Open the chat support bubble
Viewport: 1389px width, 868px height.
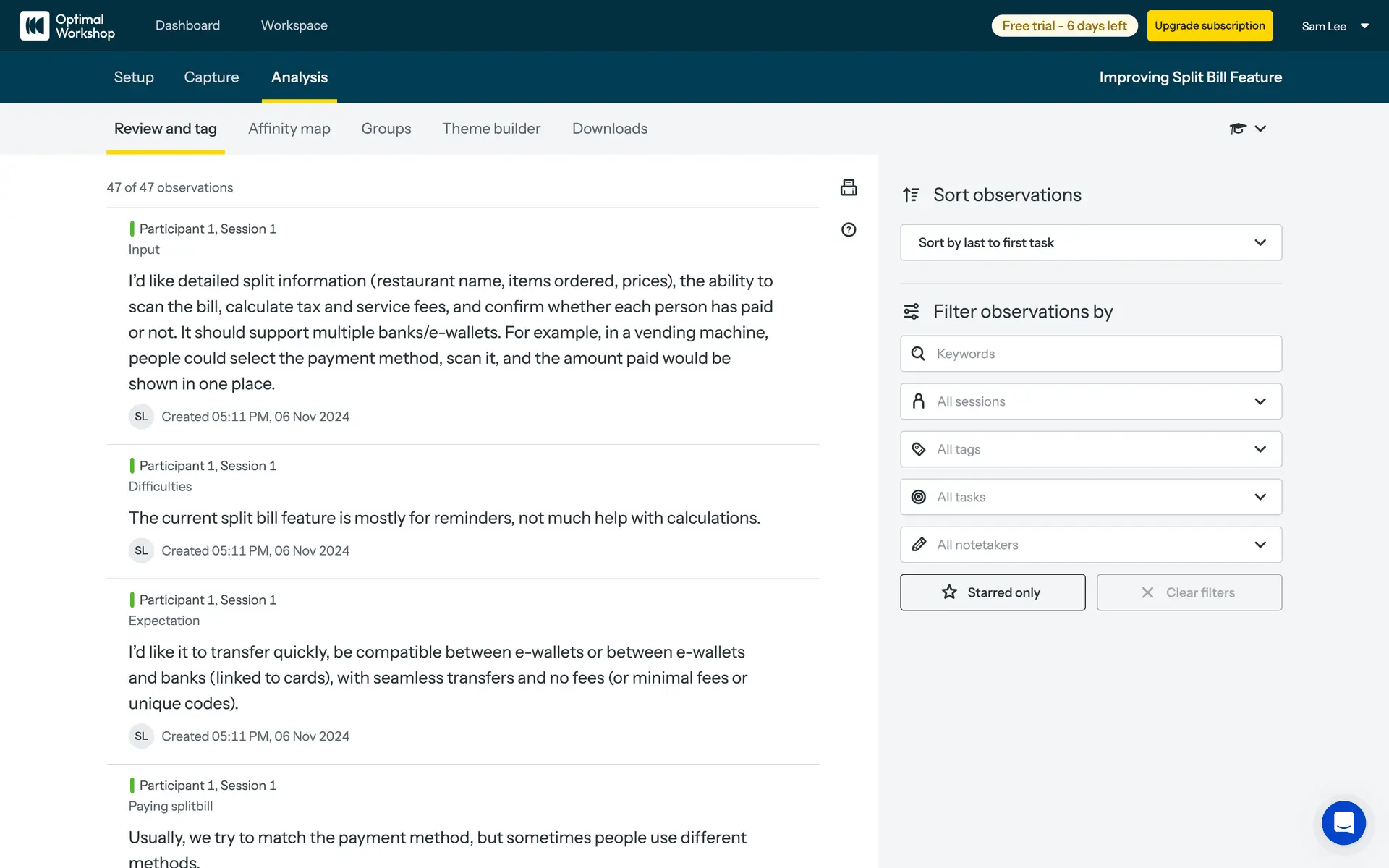click(x=1343, y=822)
